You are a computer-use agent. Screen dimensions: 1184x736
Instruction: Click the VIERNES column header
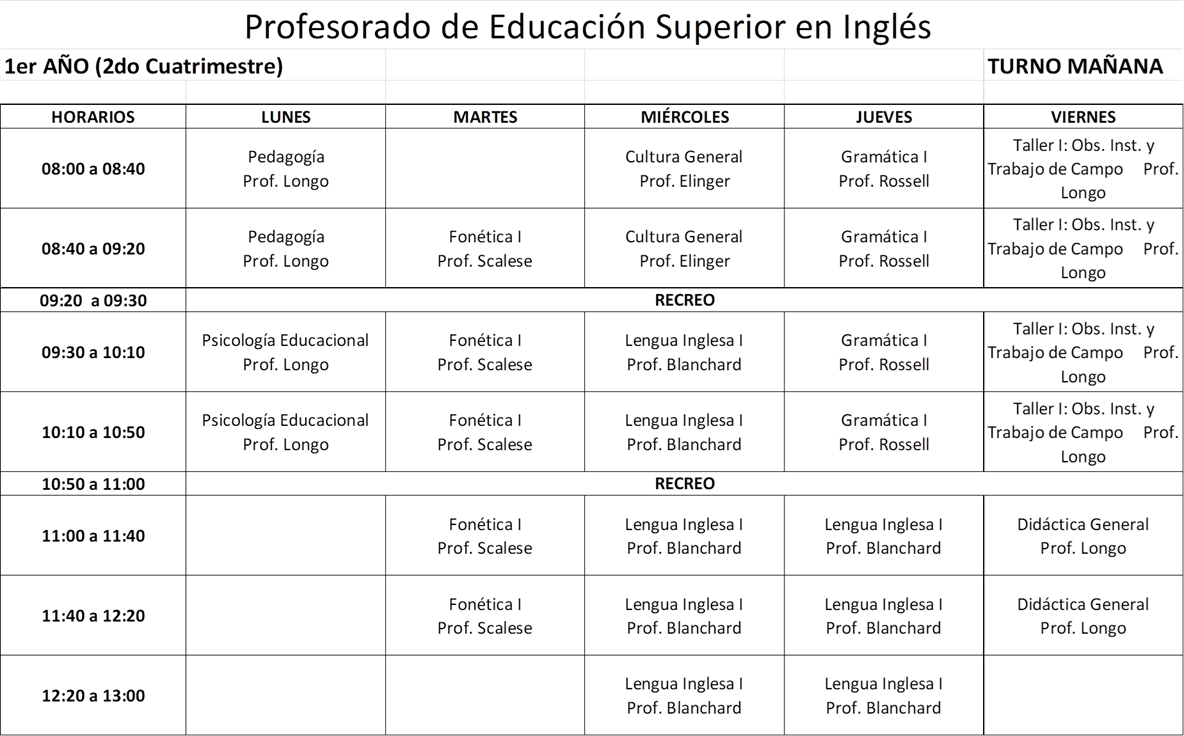[x=1083, y=117]
